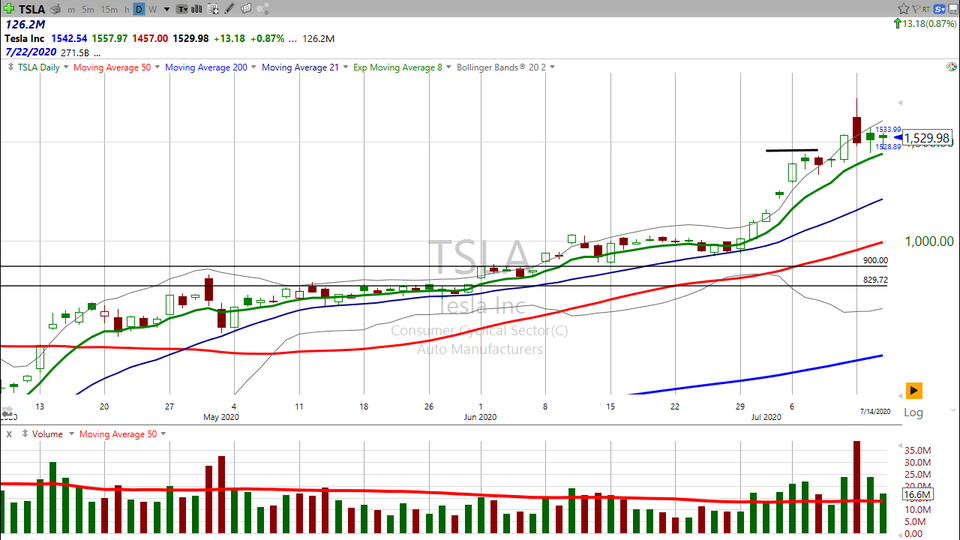This screenshot has height=540, width=960.
Task: Close the Volume pane with the x
Action: [x=8, y=434]
